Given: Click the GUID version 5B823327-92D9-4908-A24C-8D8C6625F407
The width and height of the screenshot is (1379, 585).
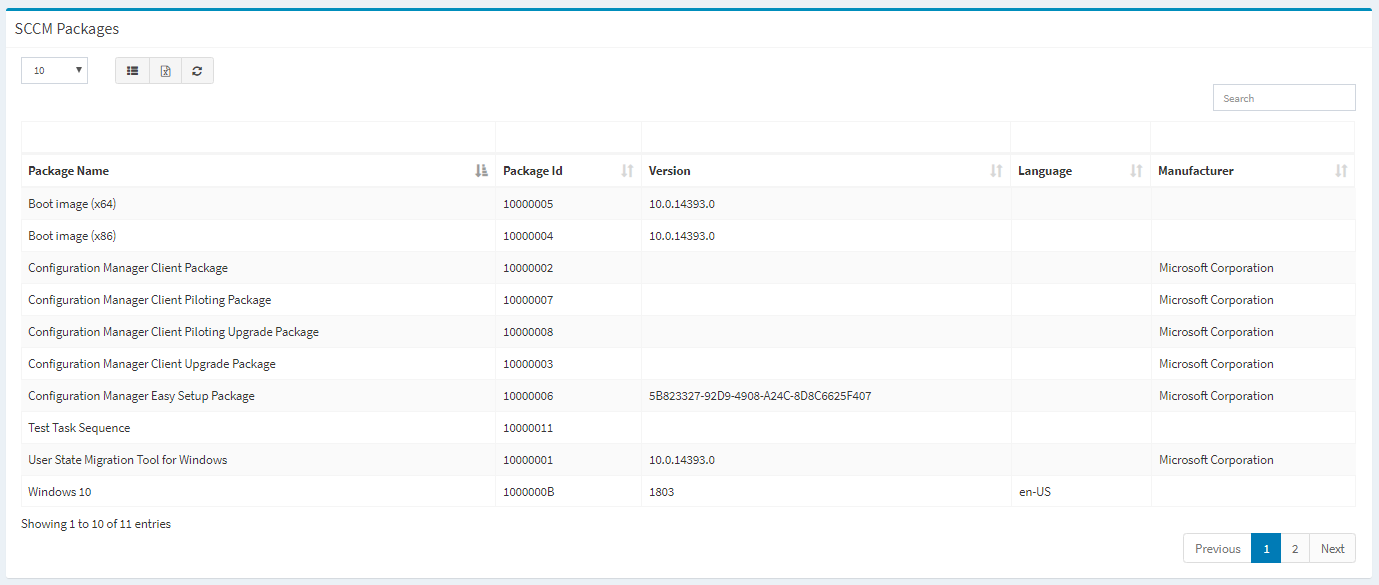Looking at the screenshot, I should tap(760, 396).
